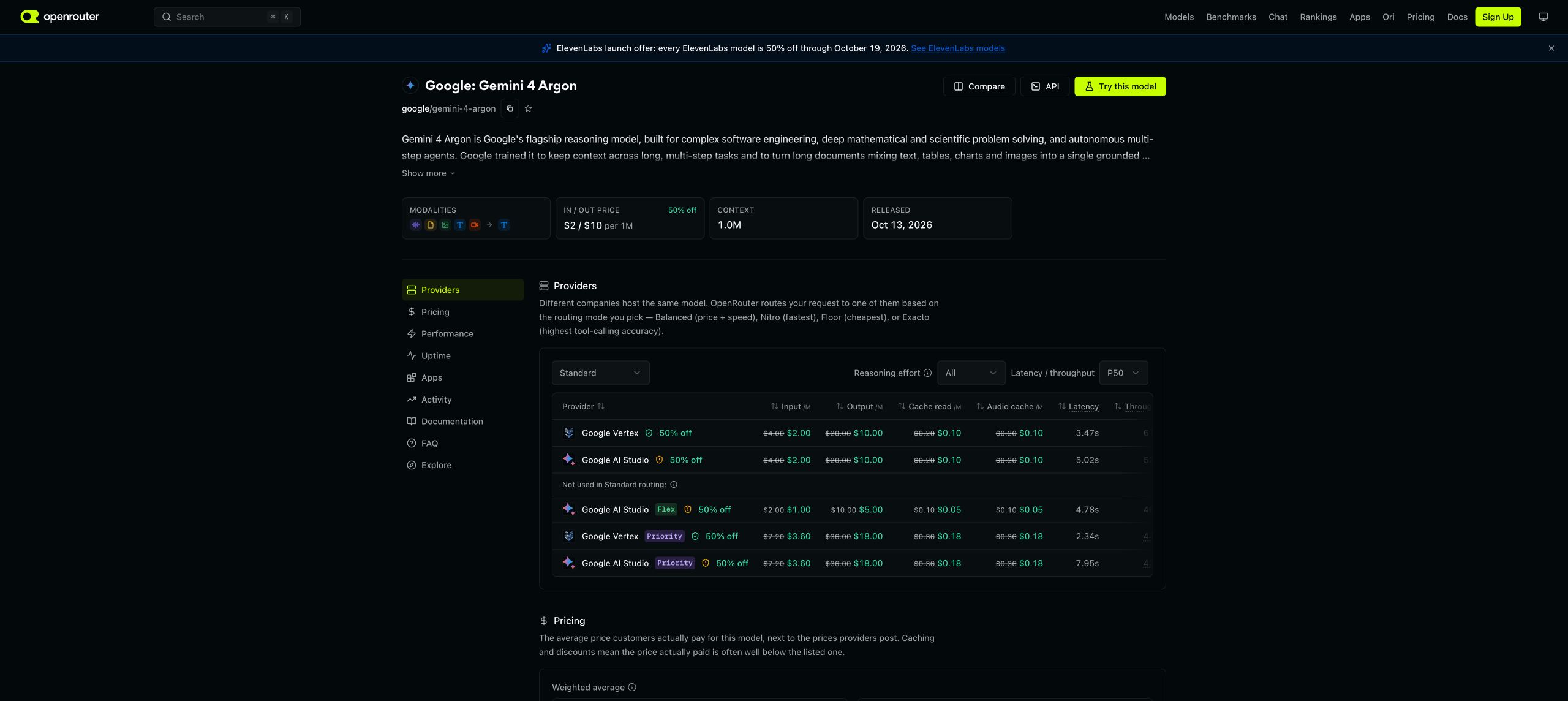
Task: Copy the model slug google/gemini-4-argon
Action: tap(510, 108)
